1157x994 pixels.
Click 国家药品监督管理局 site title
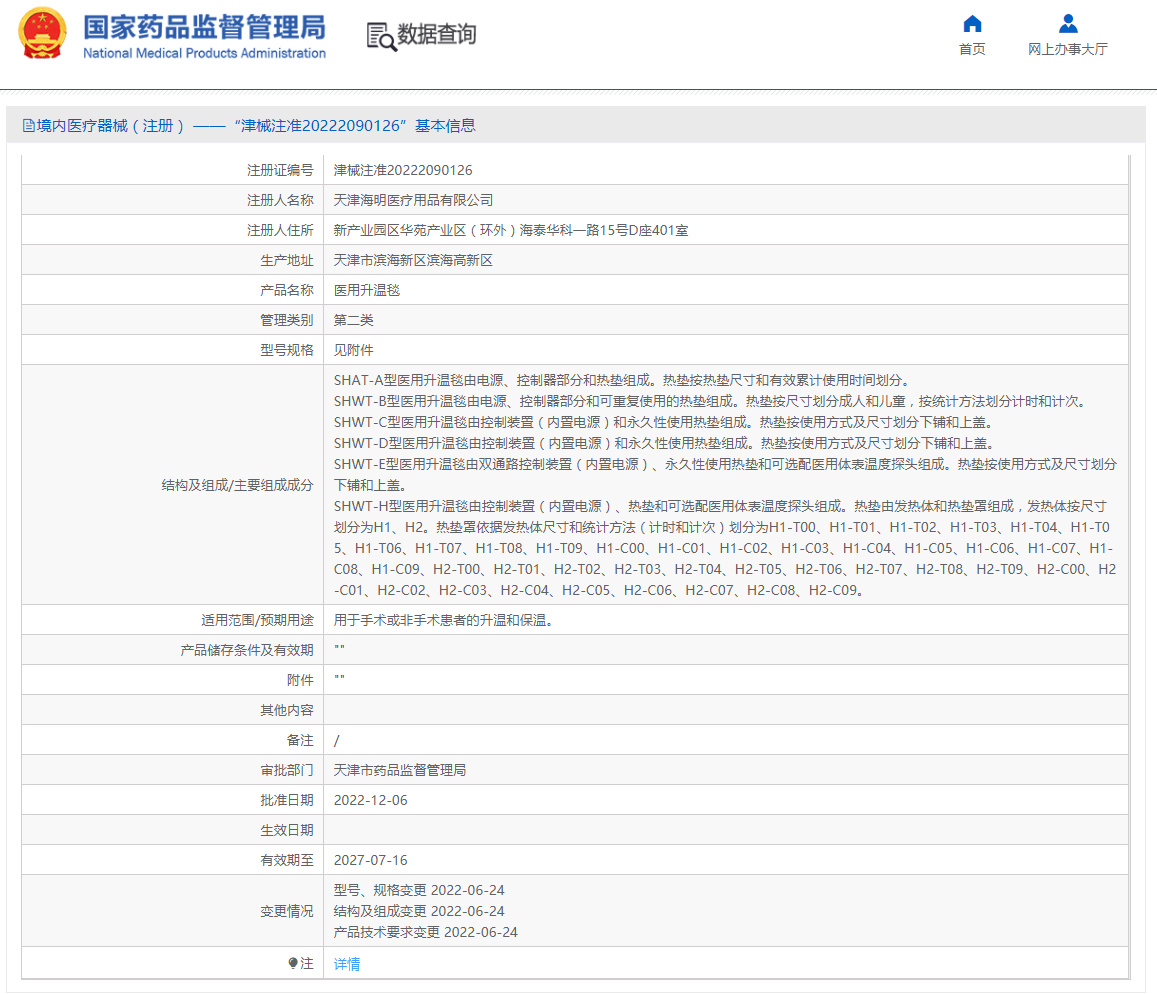click(x=204, y=27)
